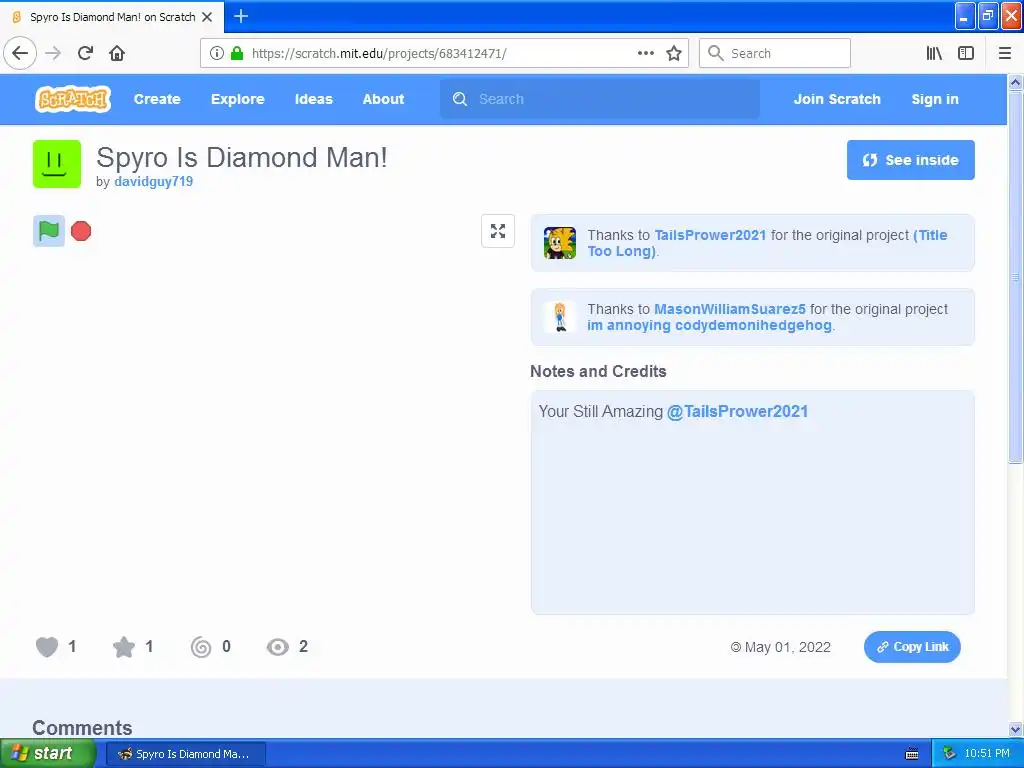
Task: Click Sign in
Action: click(935, 99)
